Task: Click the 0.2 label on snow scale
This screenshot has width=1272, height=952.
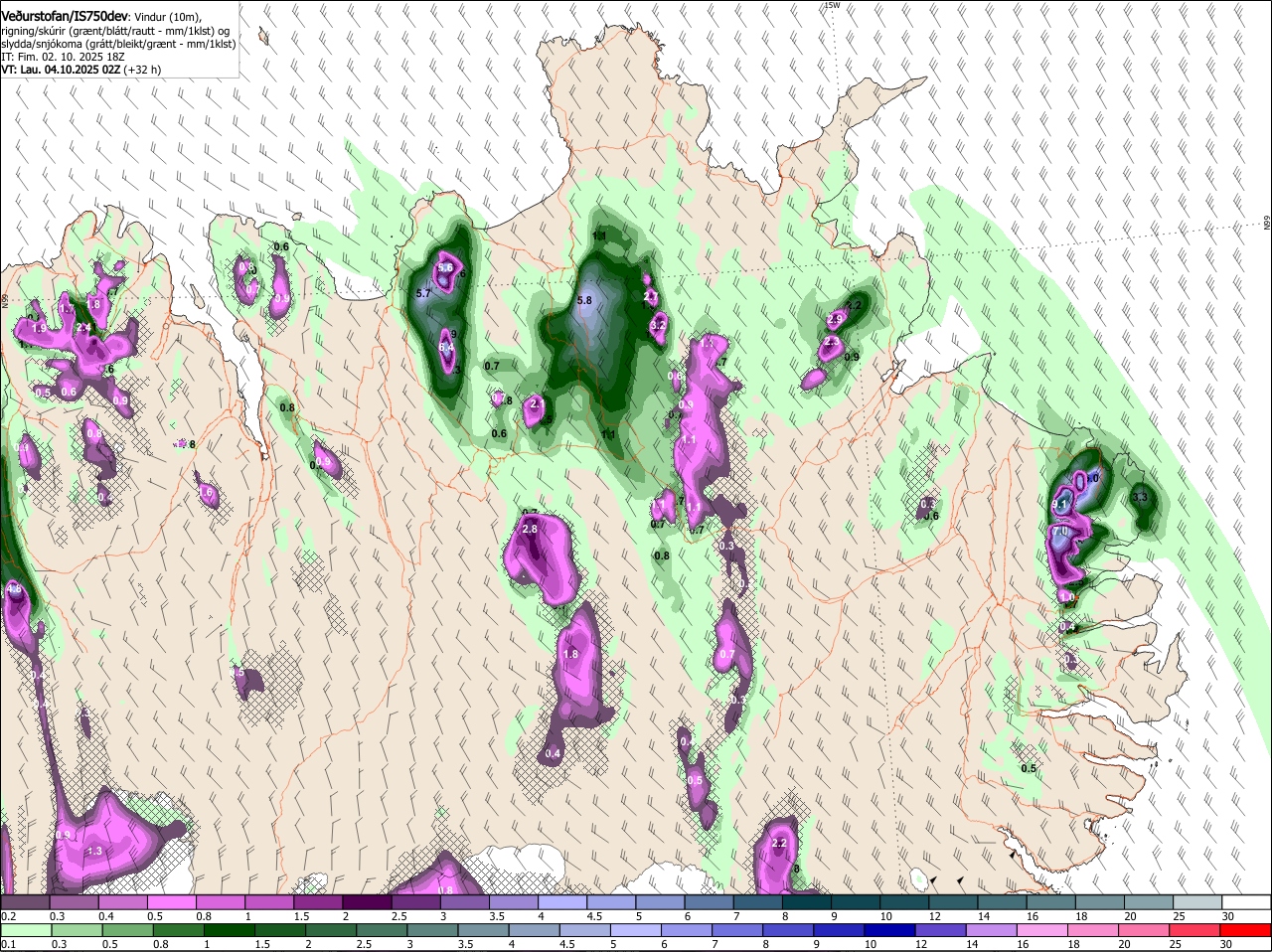Action: coord(8,916)
